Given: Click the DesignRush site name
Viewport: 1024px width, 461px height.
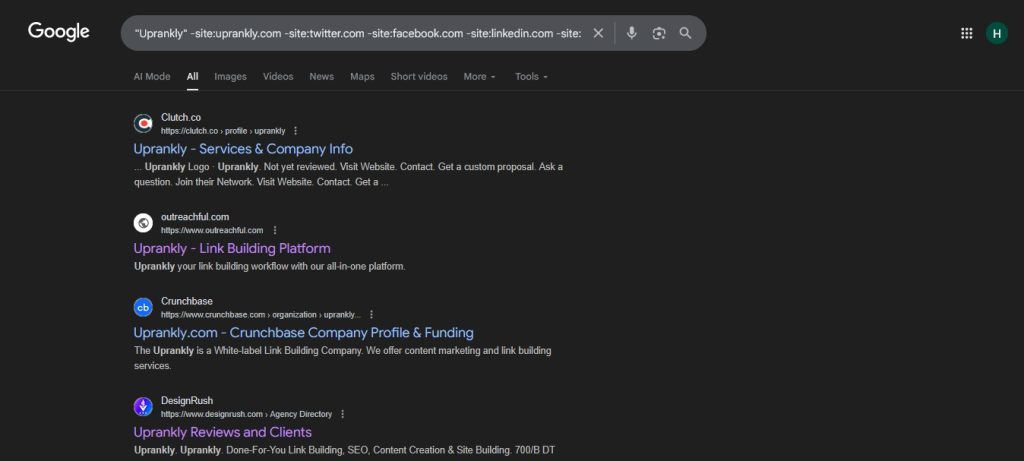Looking at the screenshot, I should pyautogui.click(x=187, y=400).
